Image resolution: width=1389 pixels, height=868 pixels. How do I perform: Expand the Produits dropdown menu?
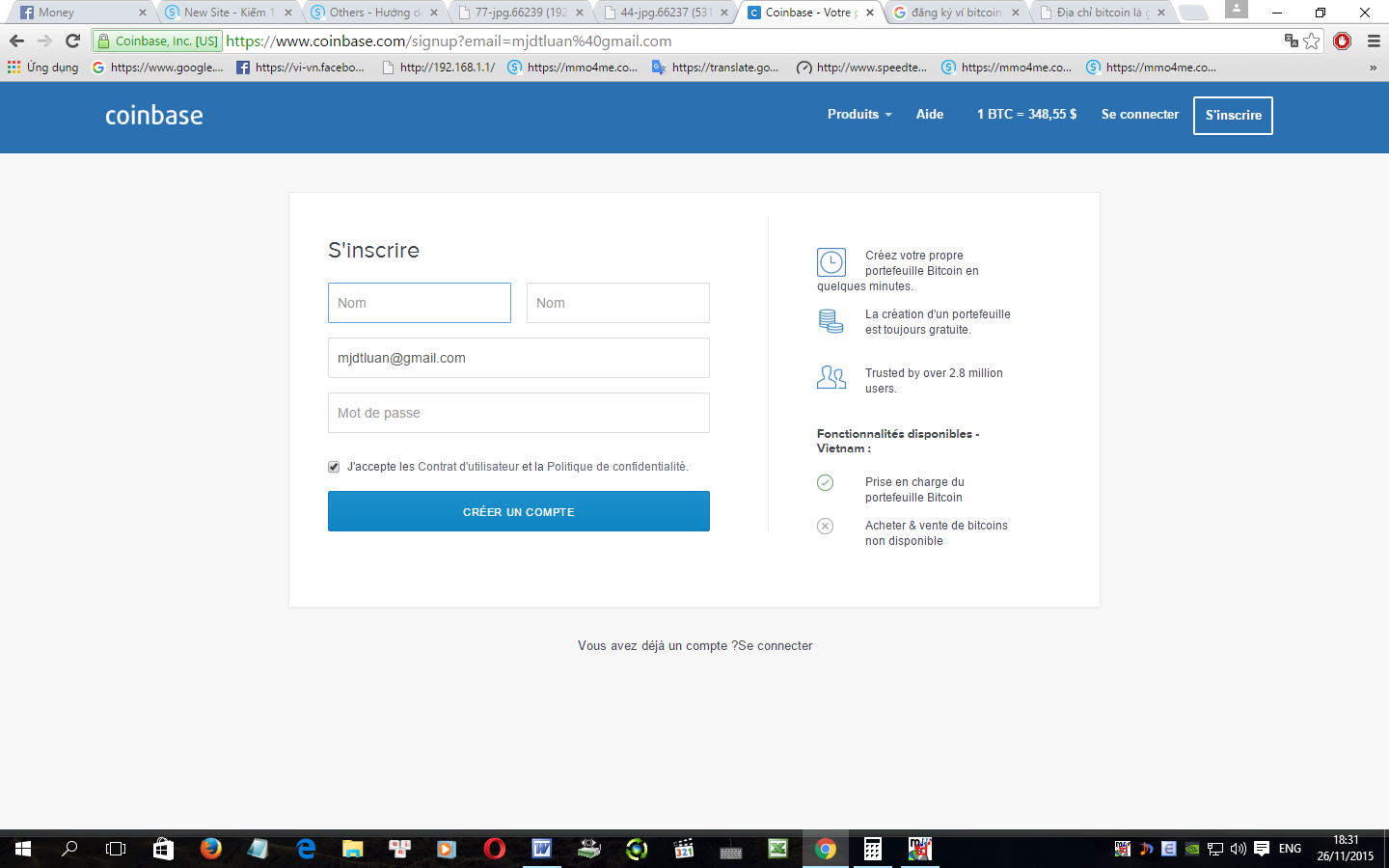859,114
